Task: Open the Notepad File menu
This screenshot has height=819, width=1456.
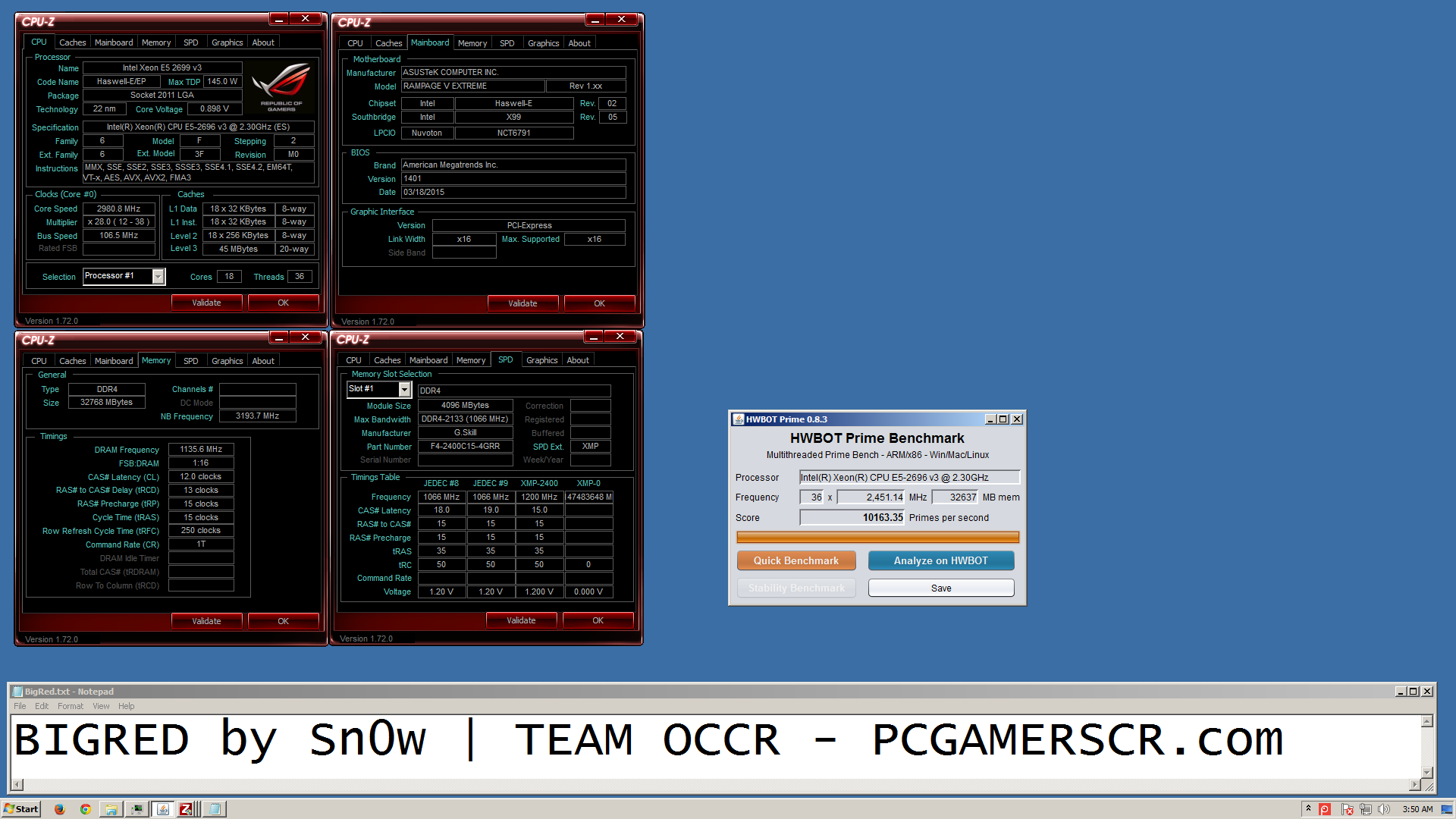Action: point(20,706)
